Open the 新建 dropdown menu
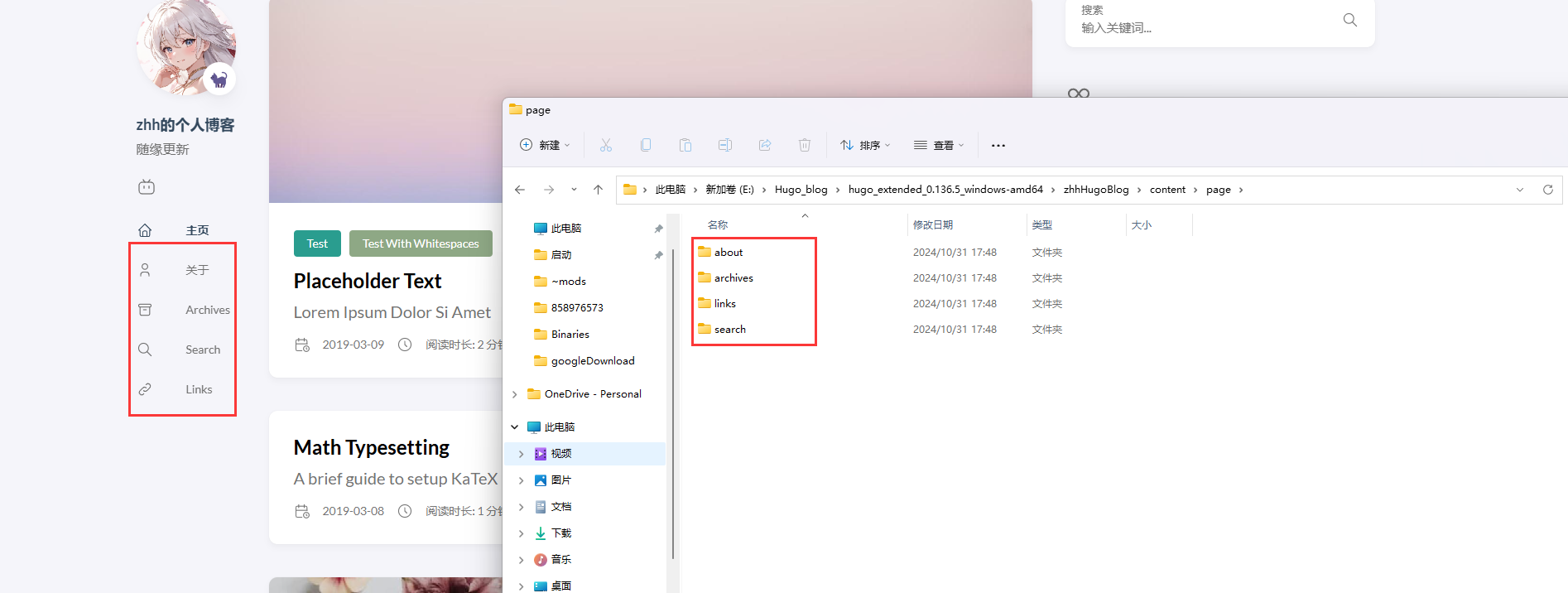Image resolution: width=1568 pixels, height=593 pixels. tap(546, 145)
